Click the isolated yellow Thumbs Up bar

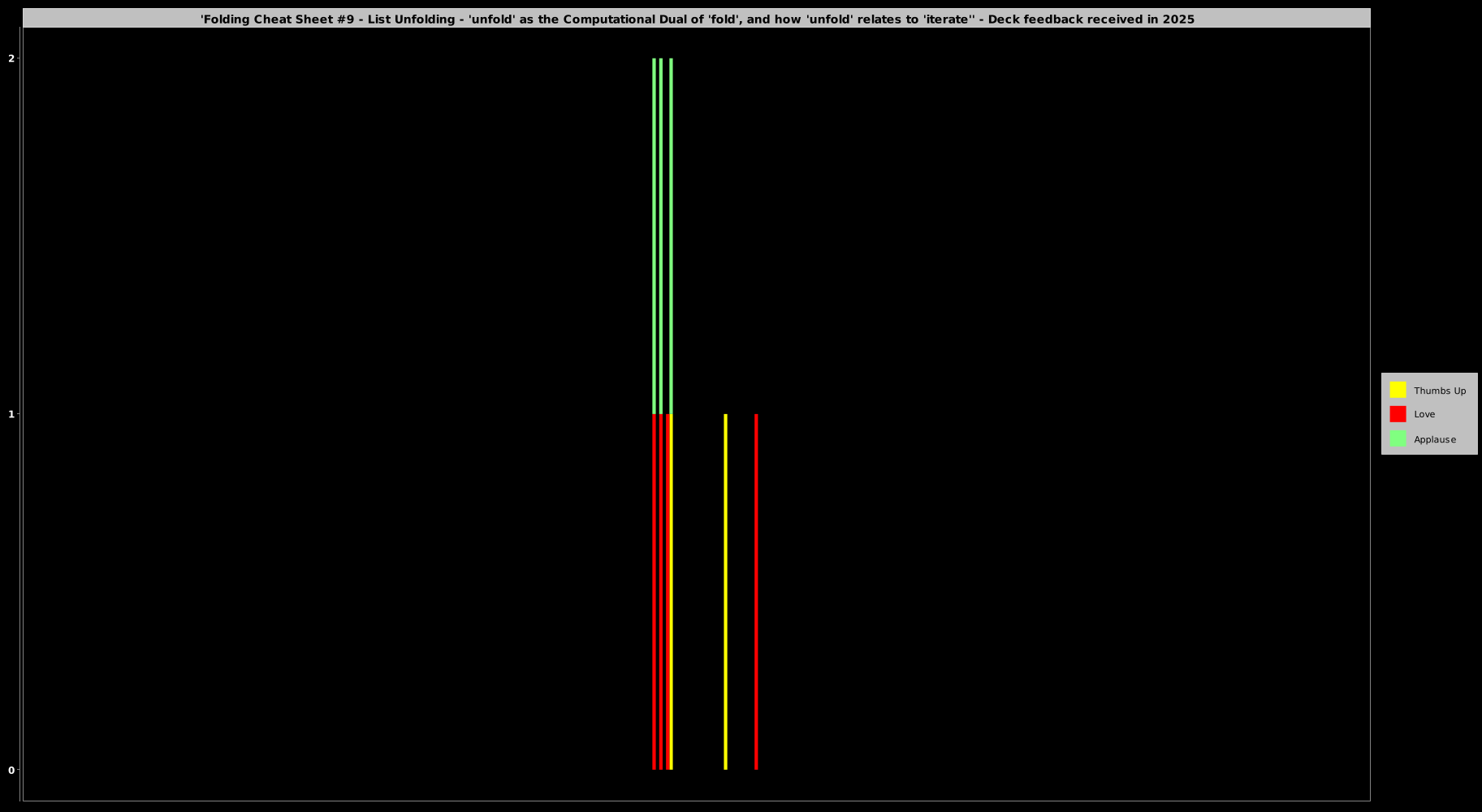tap(725, 591)
